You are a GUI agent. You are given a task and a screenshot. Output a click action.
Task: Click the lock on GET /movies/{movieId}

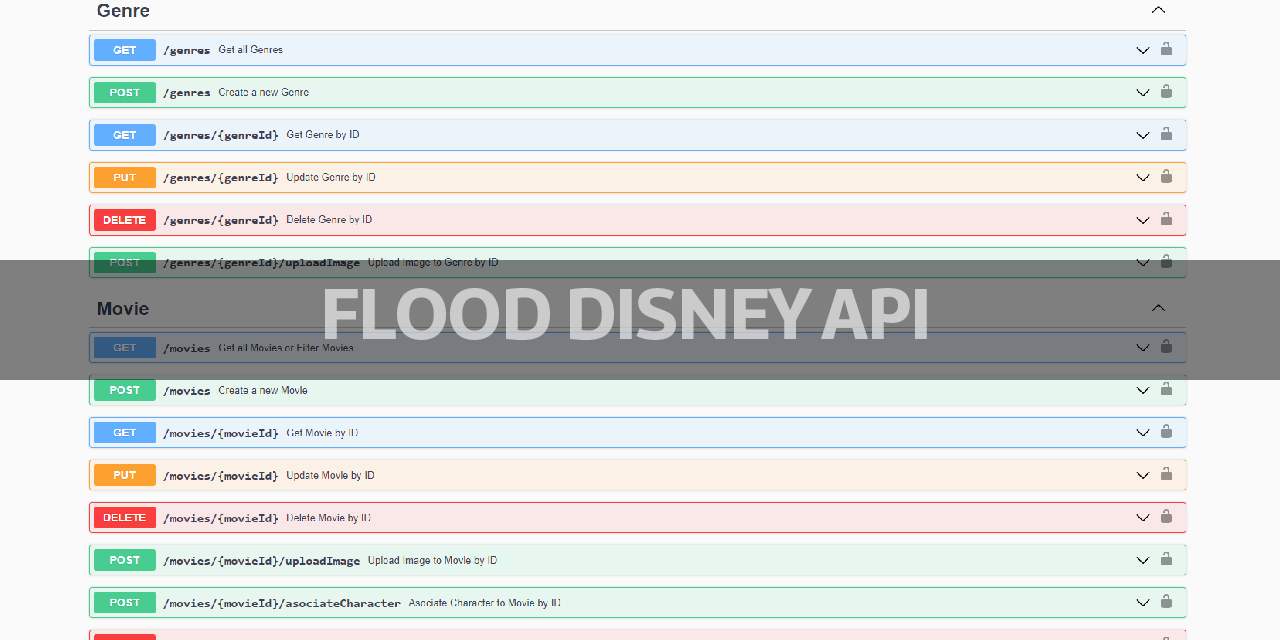(x=1166, y=432)
